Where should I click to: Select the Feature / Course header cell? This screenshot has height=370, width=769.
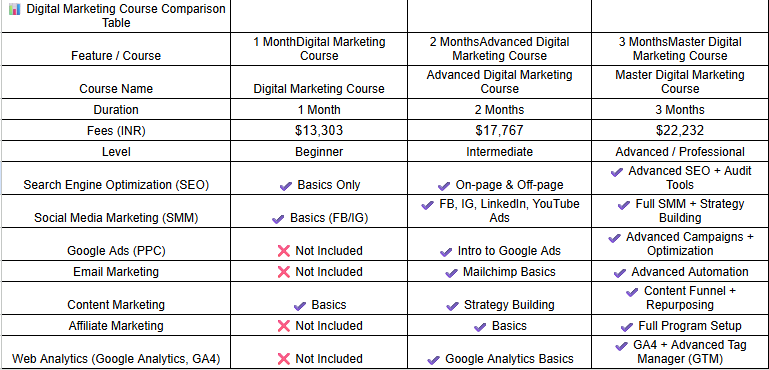[116, 49]
